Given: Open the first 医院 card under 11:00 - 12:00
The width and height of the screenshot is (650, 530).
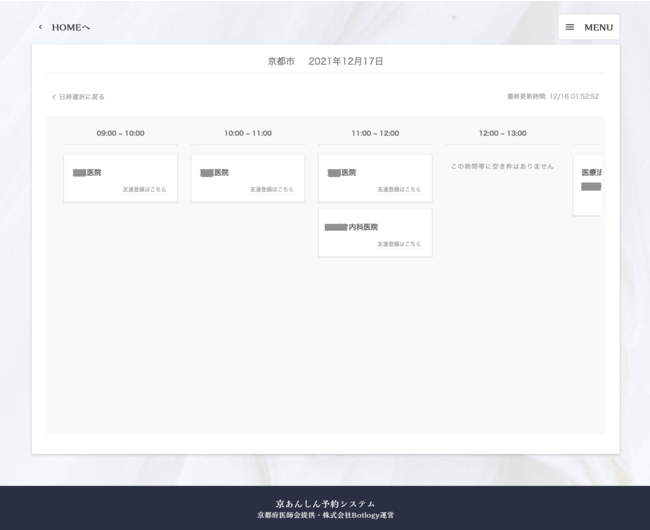Looking at the screenshot, I should coord(375,179).
